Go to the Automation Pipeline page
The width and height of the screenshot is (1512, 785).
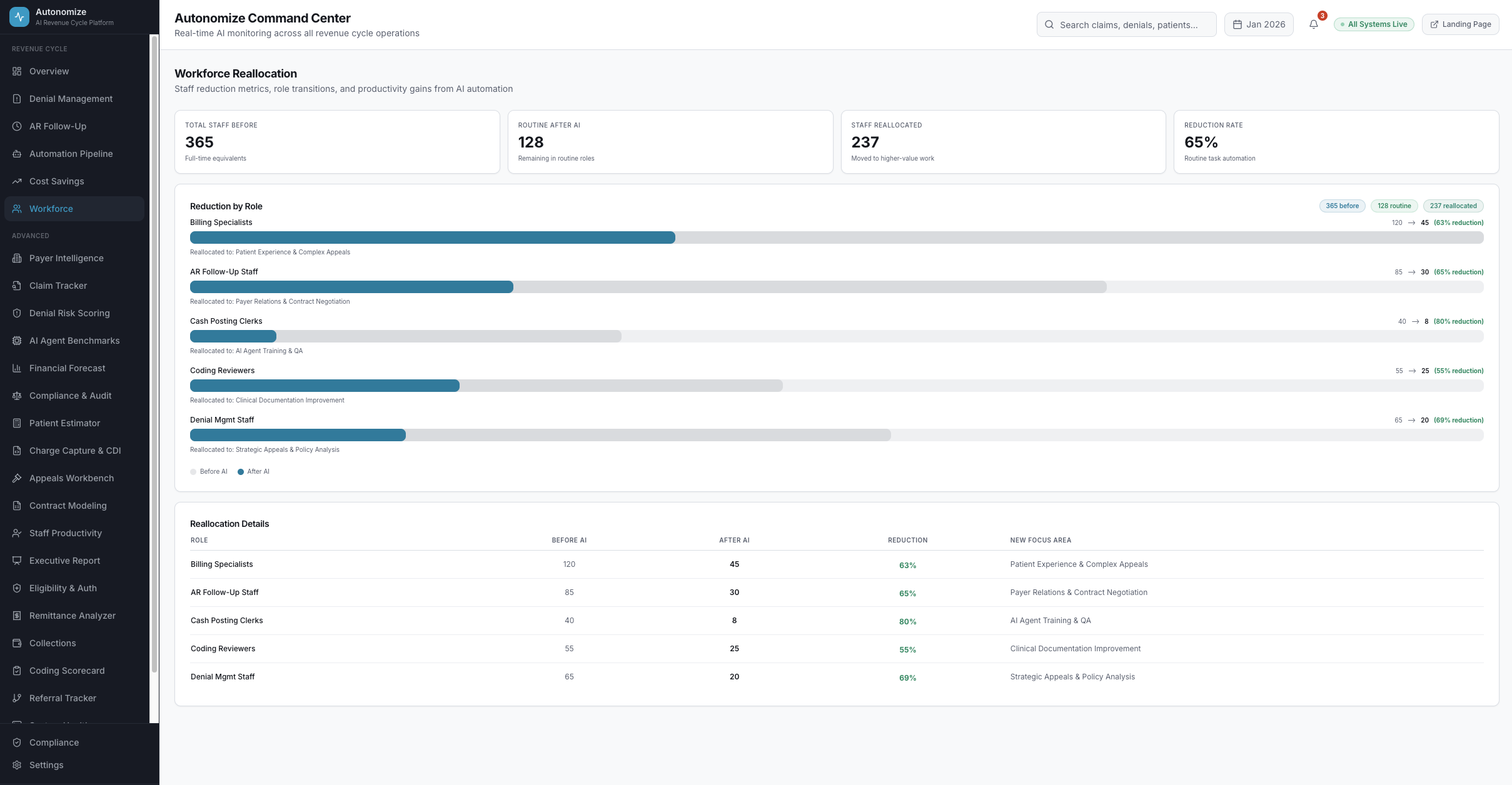[x=71, y=154]
